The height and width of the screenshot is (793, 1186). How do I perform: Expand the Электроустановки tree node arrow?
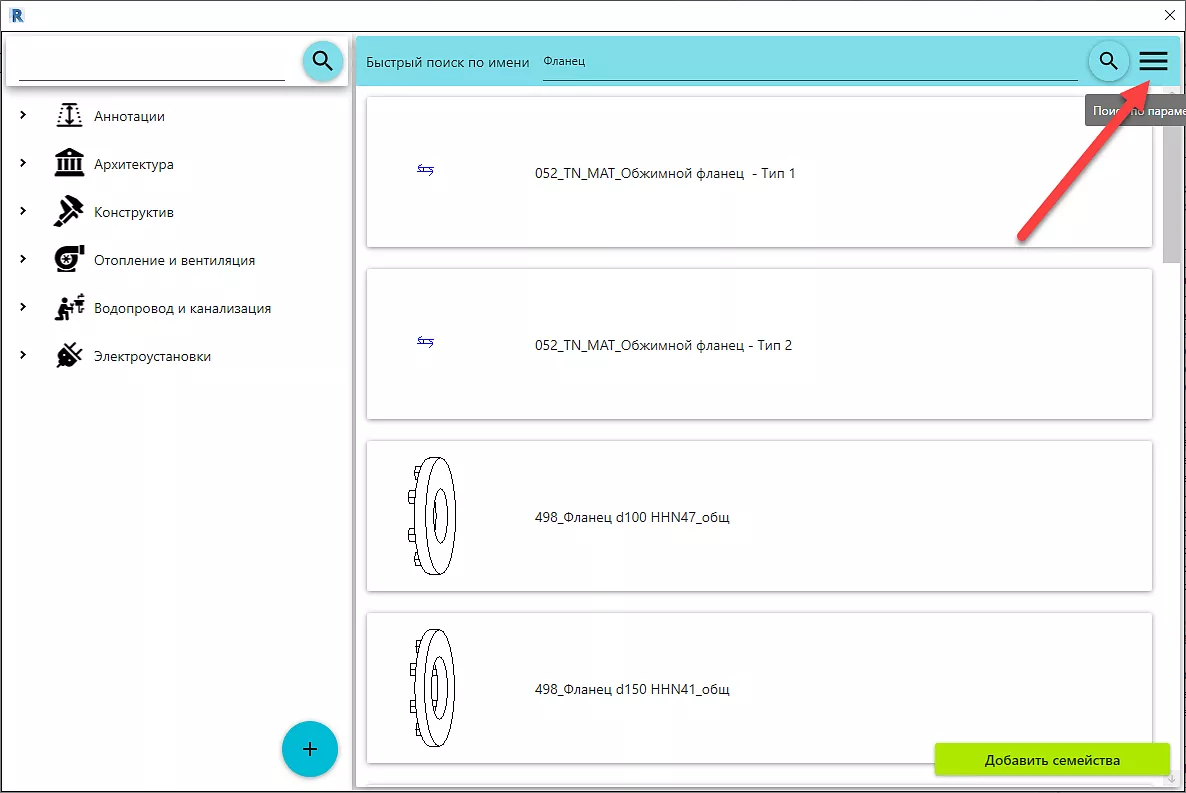(x=23, y=356)
